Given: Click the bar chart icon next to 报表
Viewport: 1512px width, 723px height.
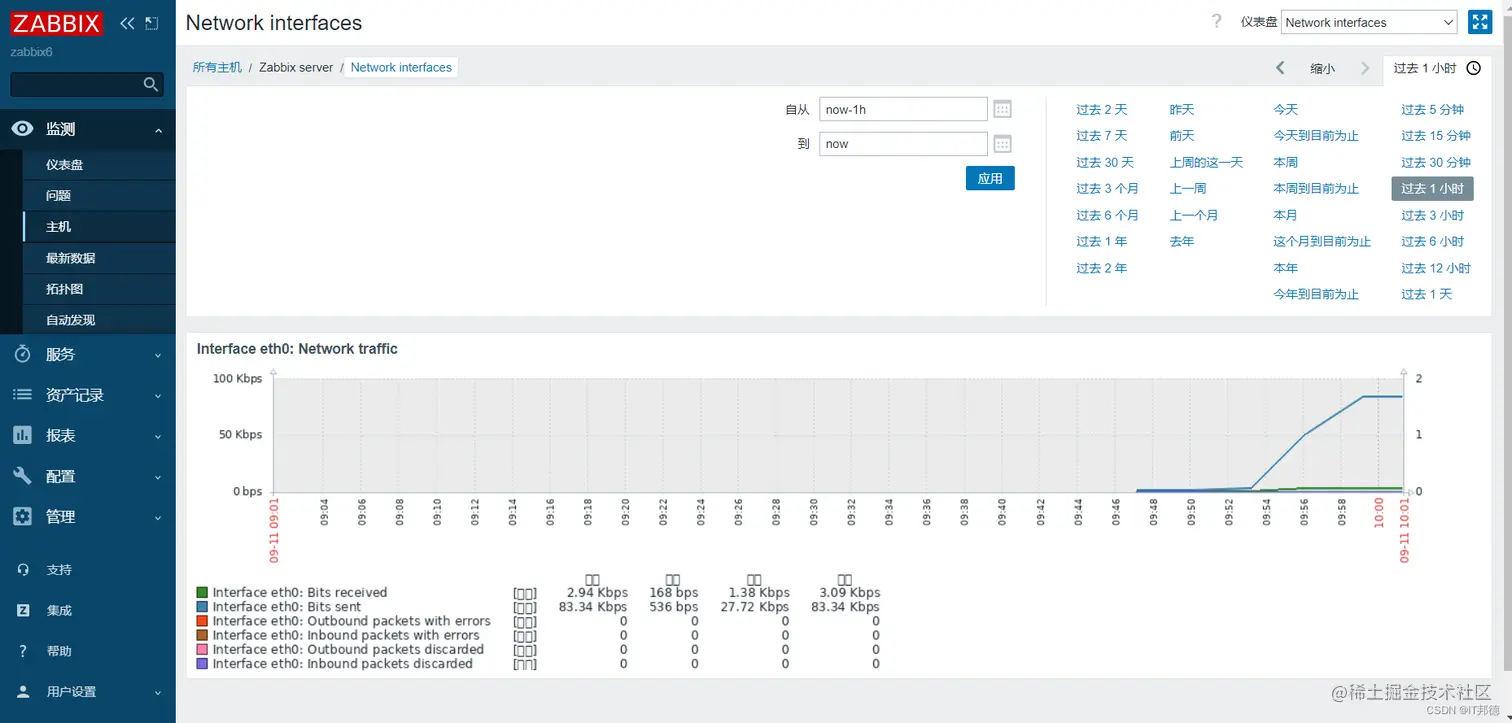Looking at the screenshot, I should [x=22, y=435].
